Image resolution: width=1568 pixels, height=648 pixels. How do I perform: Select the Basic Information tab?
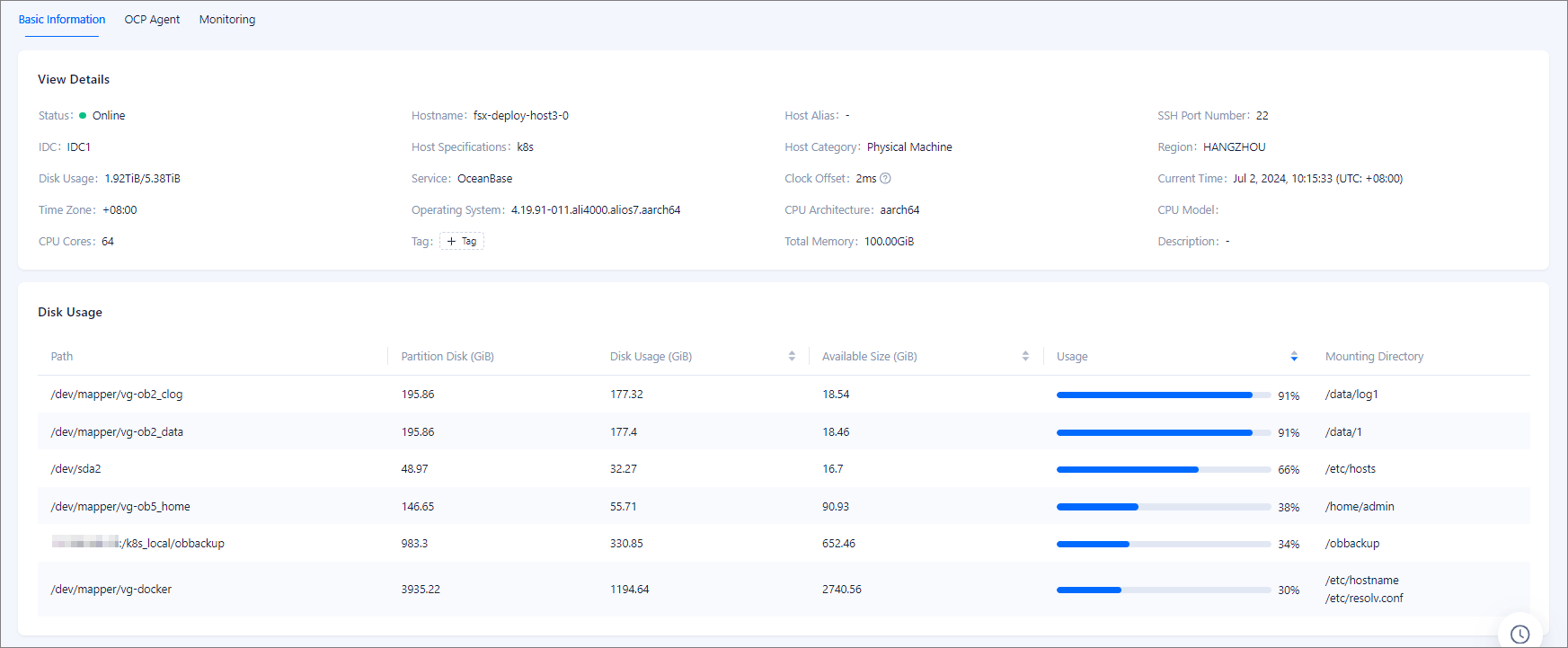[62, 20]
